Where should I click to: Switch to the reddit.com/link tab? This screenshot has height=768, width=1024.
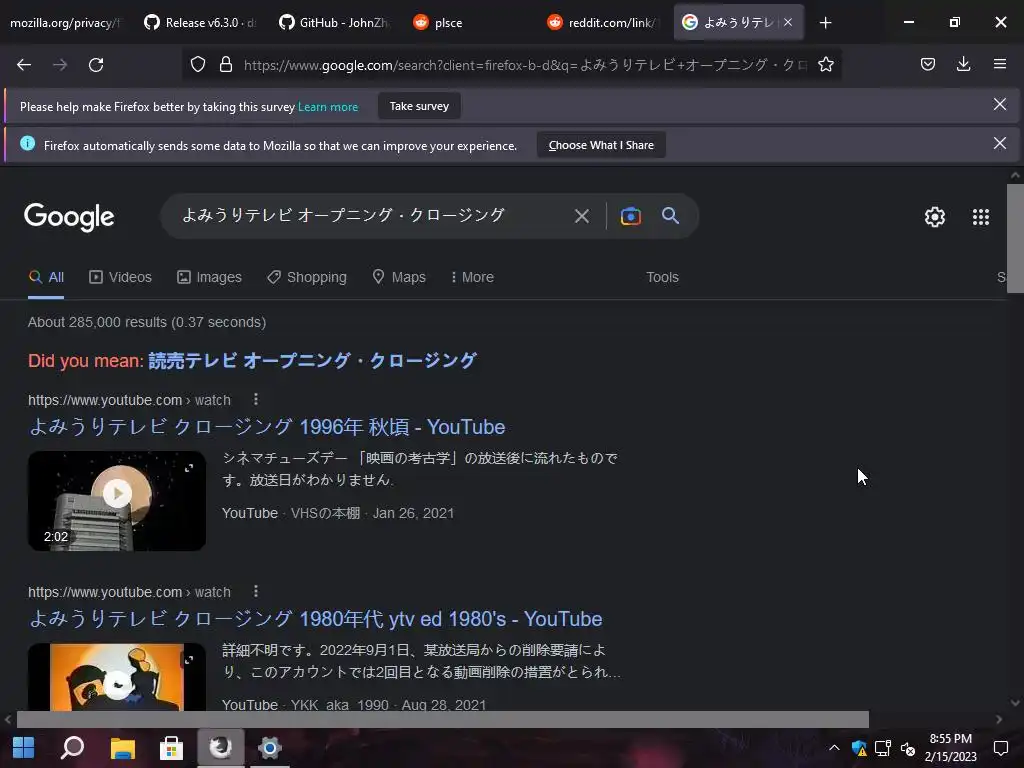pos(603,23)
